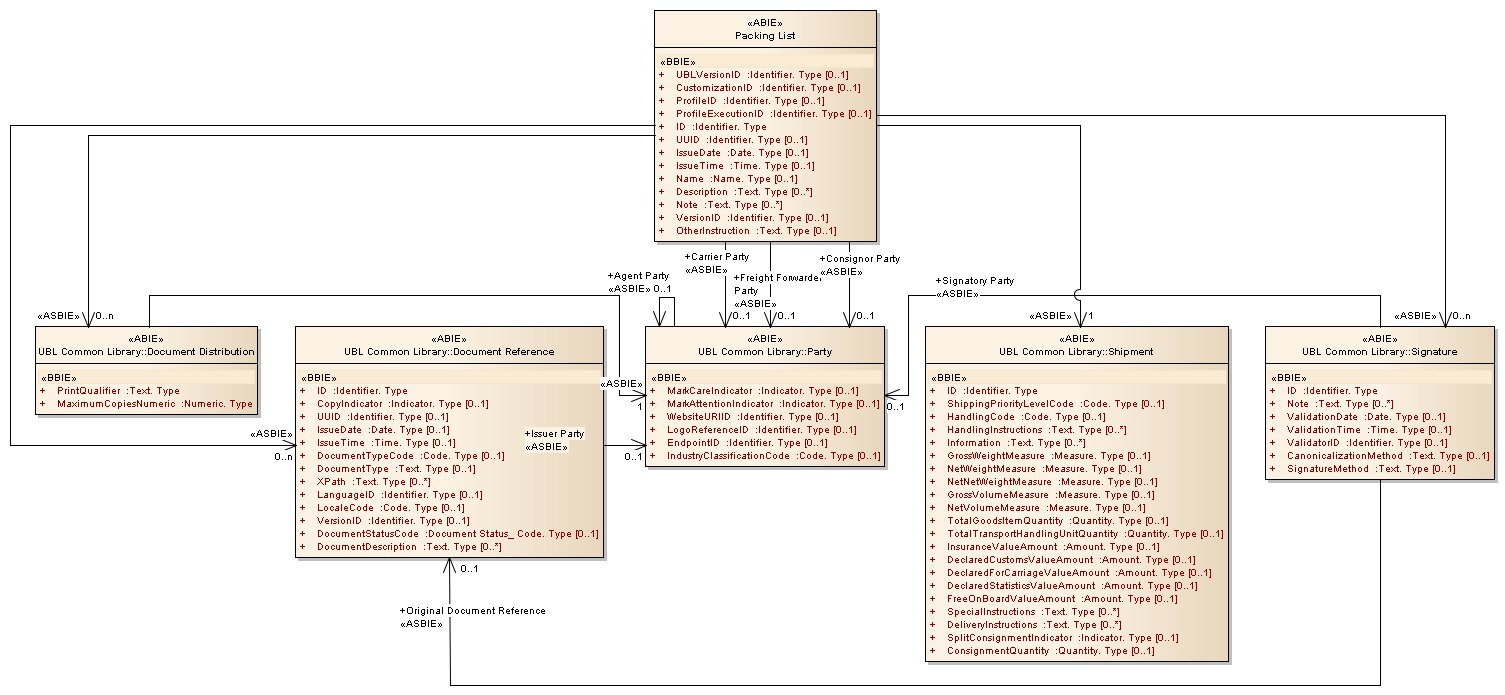This screenshot has height=695, width=1505.
Task: Select the +Carrier Party association label
Action: (x=717, y=257)
